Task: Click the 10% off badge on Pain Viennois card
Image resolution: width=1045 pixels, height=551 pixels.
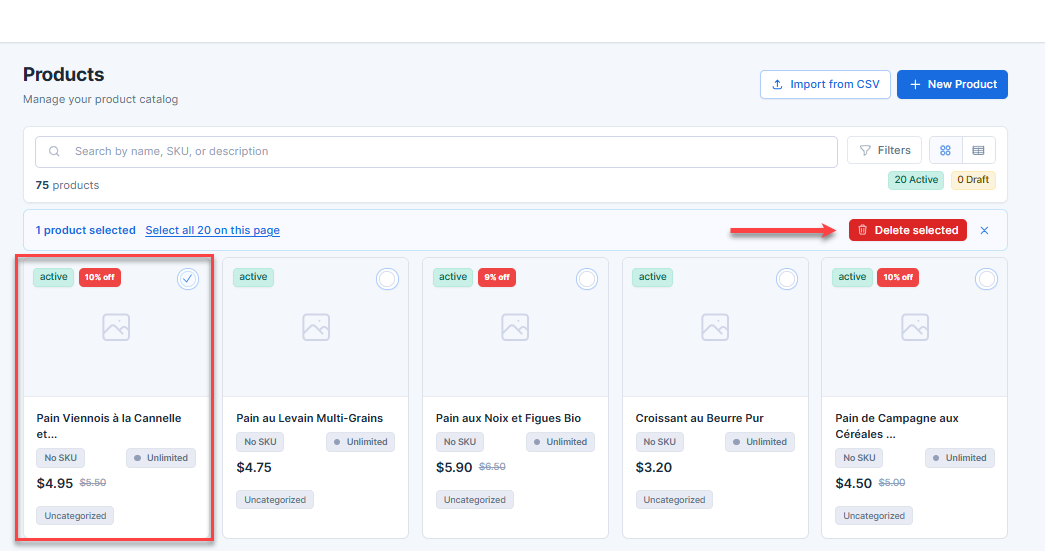Action: point(100,277)
